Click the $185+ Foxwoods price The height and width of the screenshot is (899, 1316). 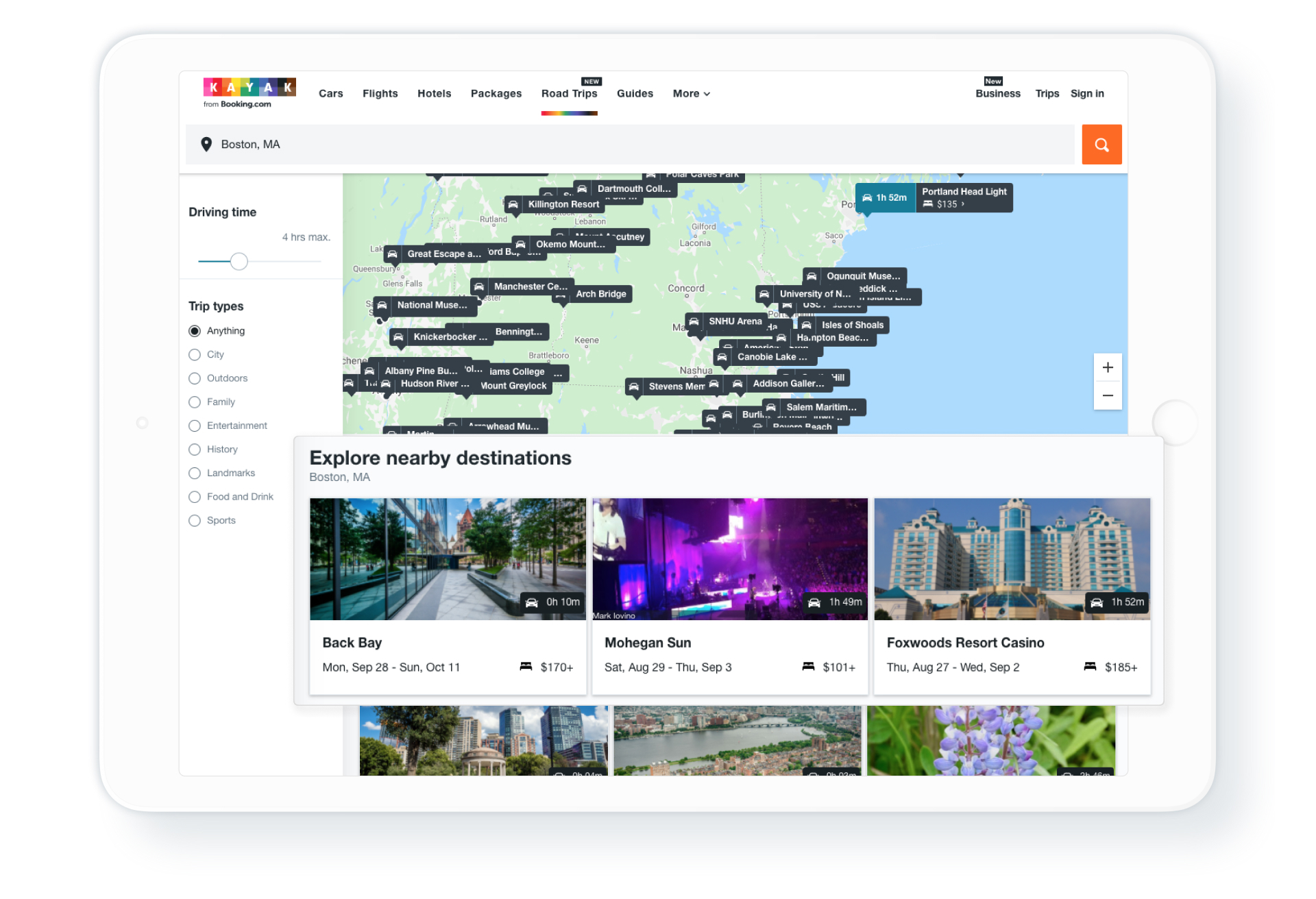tap(1121, 667)
